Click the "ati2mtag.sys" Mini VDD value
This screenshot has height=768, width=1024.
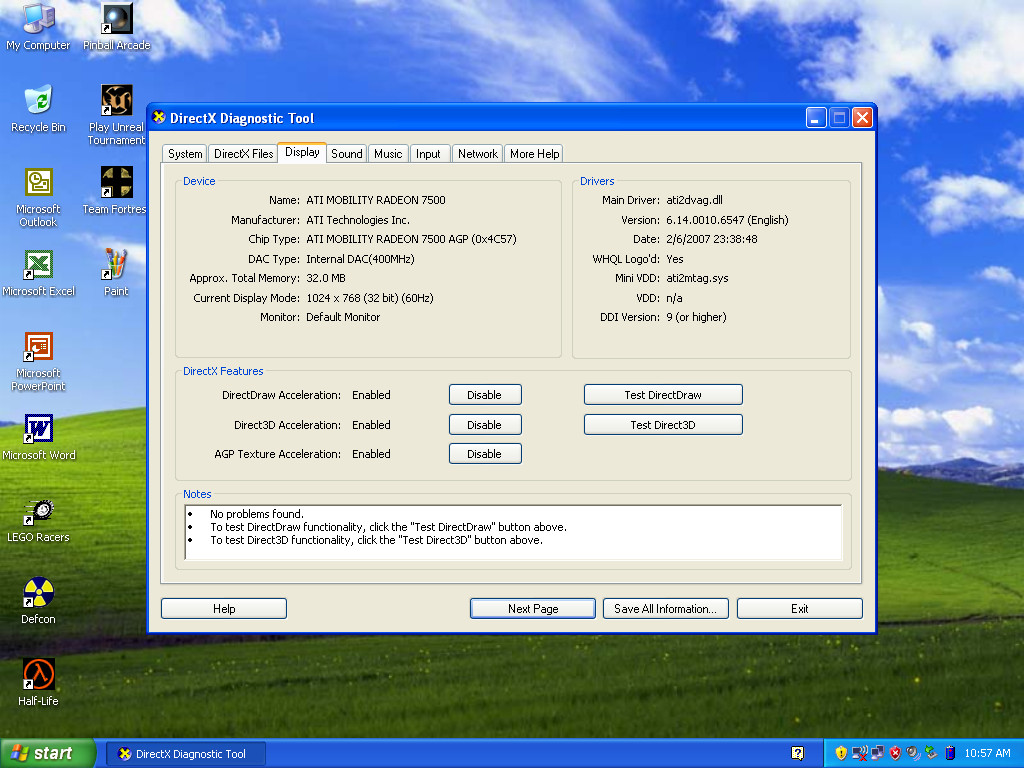[697, 278]
